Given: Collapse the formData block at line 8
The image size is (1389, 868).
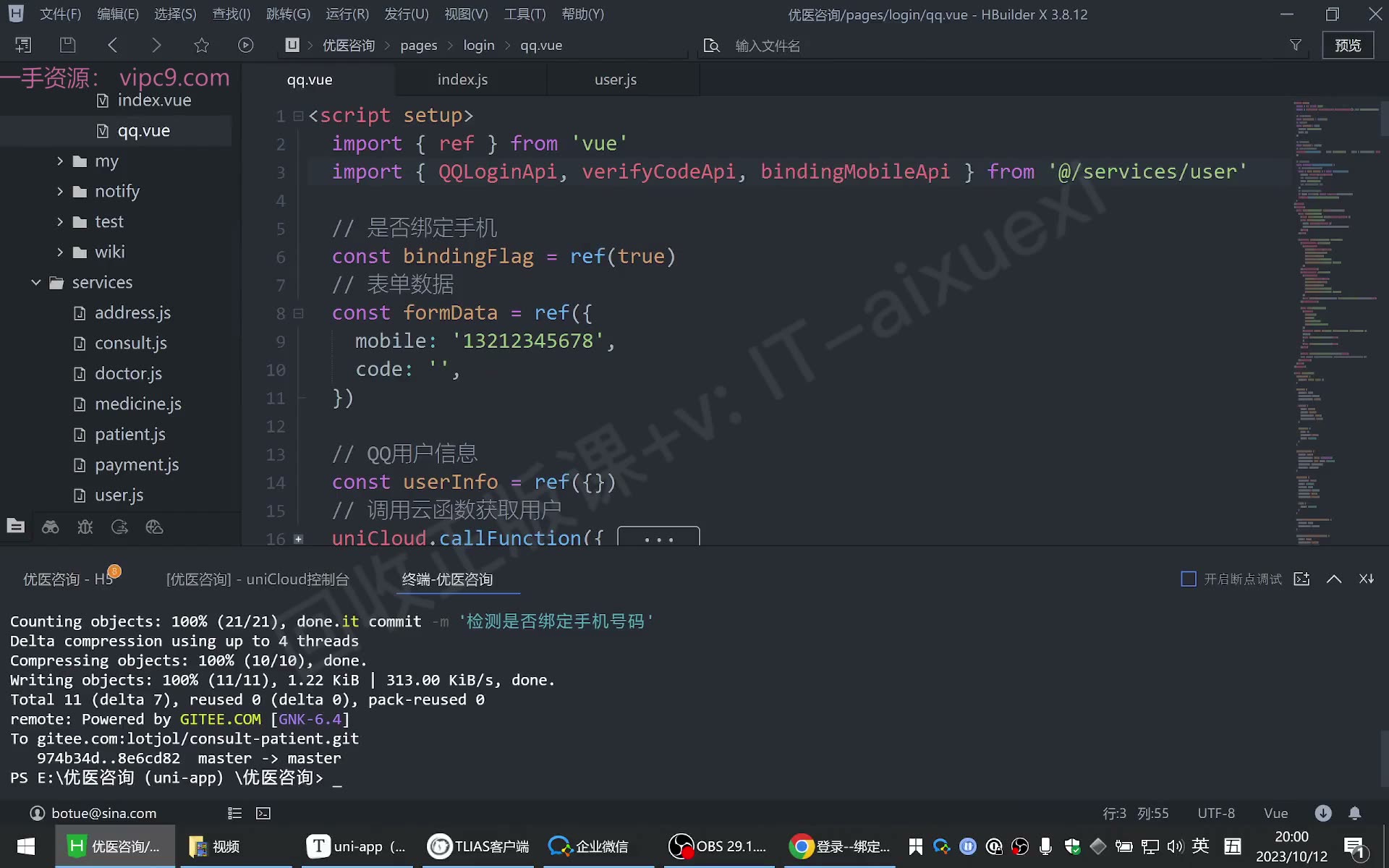Looking at the screenshot, I should tap(298, 313).
